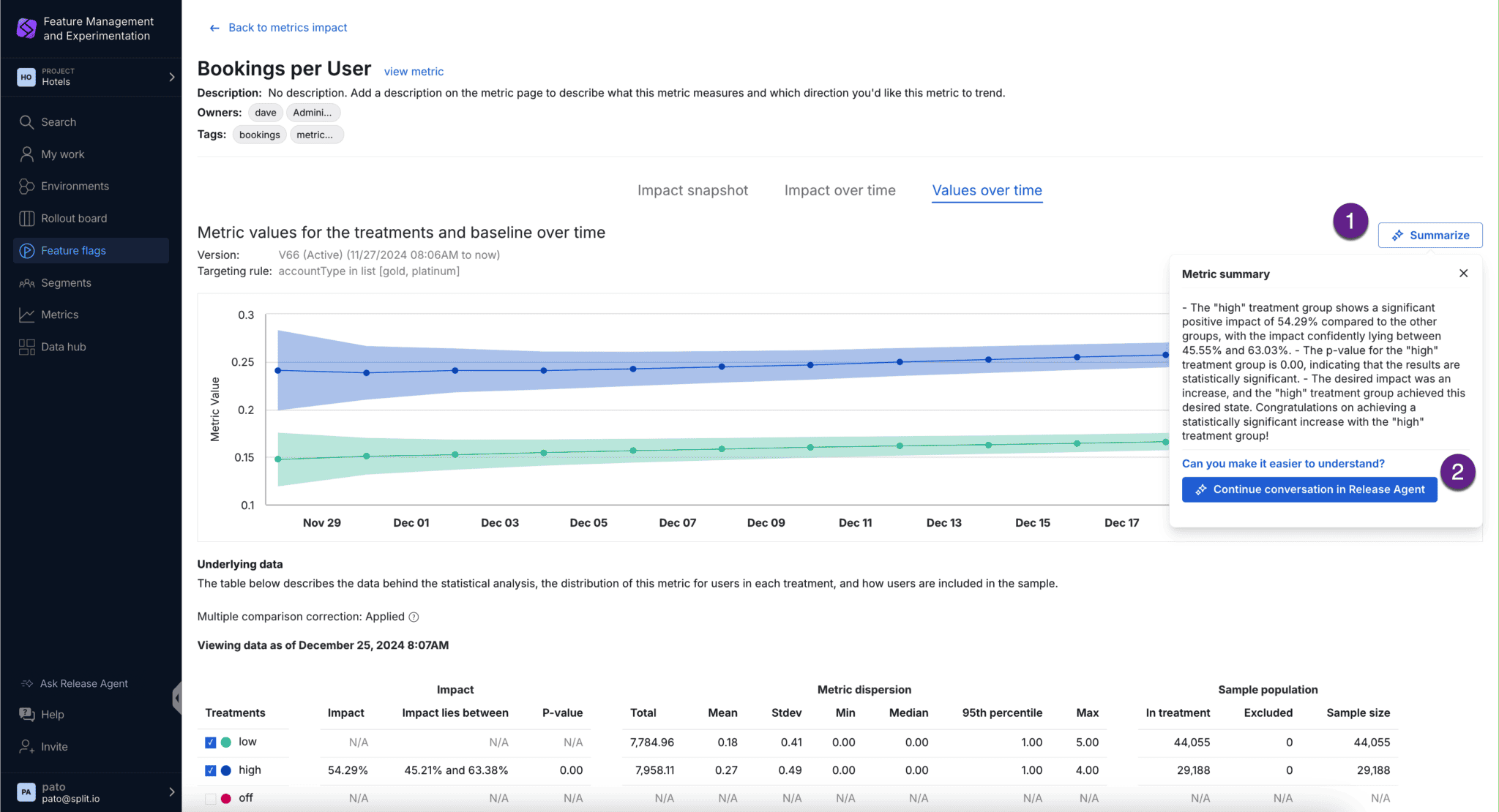Switch to Impact over time tab
Viewport: 1499px width, 812px height.
click(x=840, y=190)
